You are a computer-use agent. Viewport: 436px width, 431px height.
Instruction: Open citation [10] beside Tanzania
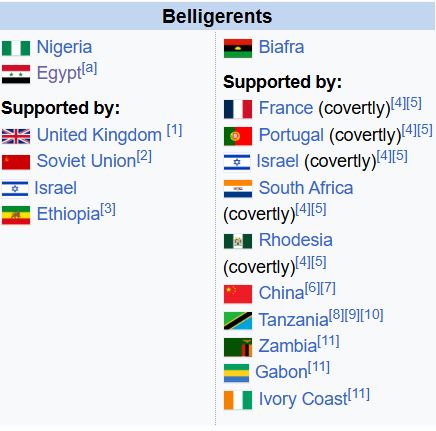click(x=372, y=314)
